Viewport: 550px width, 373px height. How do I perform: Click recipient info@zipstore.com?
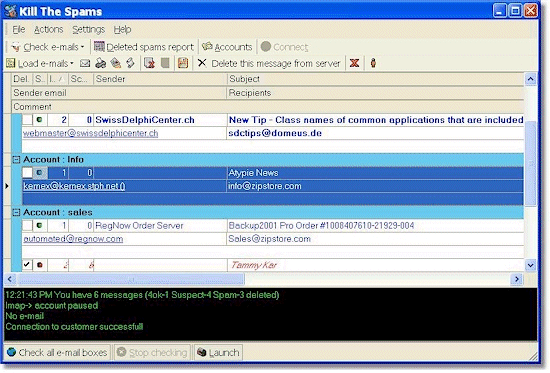tap(264, 186)
